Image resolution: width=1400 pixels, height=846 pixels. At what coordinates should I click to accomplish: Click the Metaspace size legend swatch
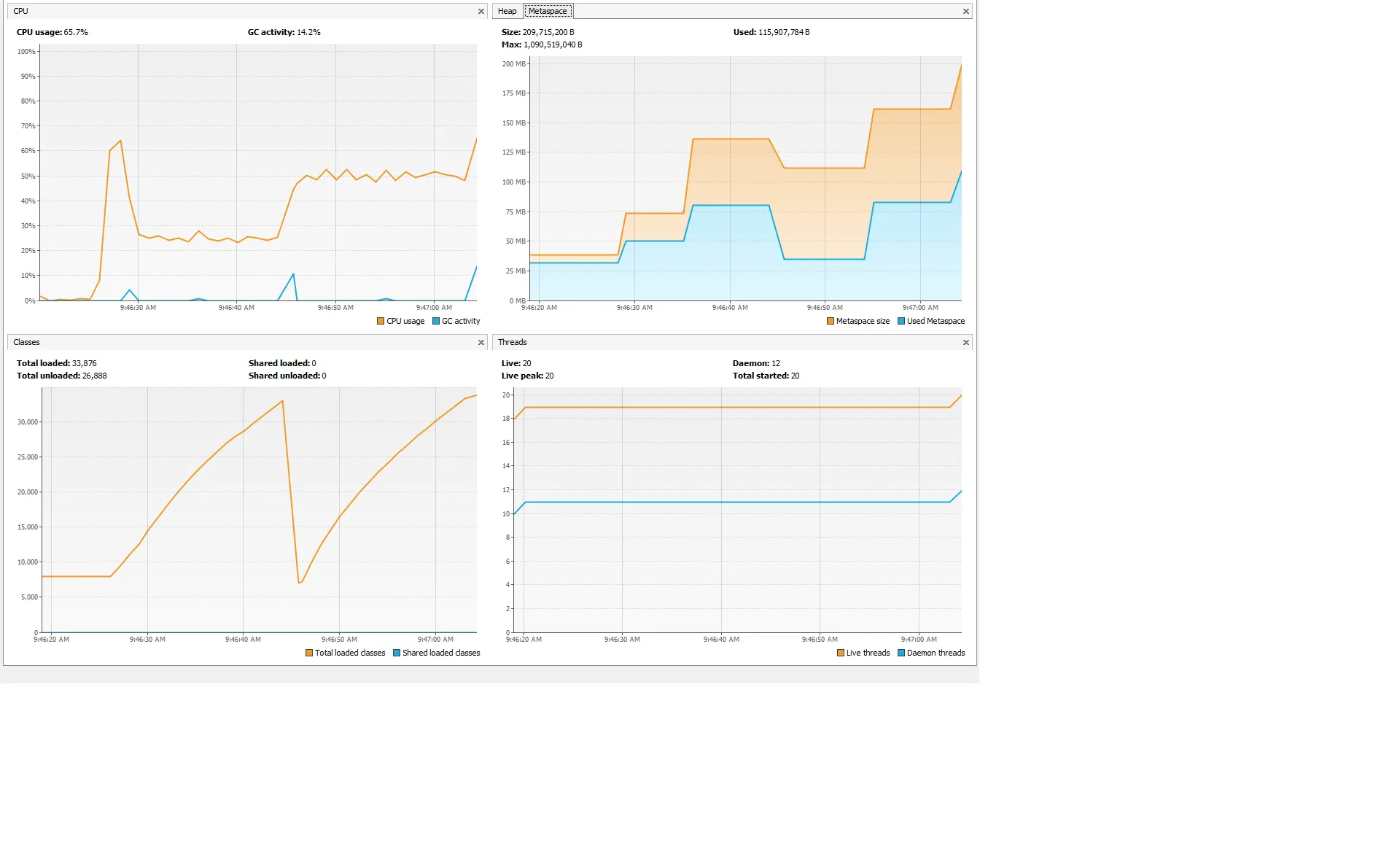pyautogui.click(x=831, y=322)
